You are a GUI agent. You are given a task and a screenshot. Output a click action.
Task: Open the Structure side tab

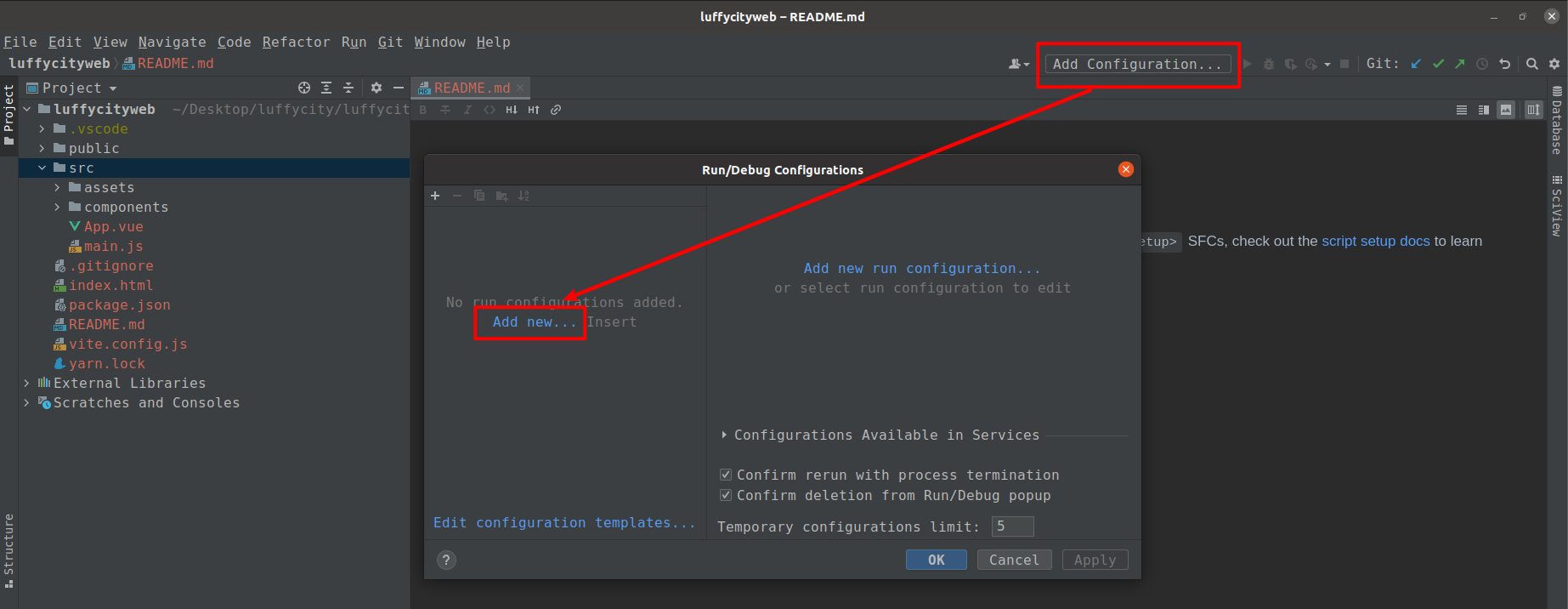click(8, 551)
